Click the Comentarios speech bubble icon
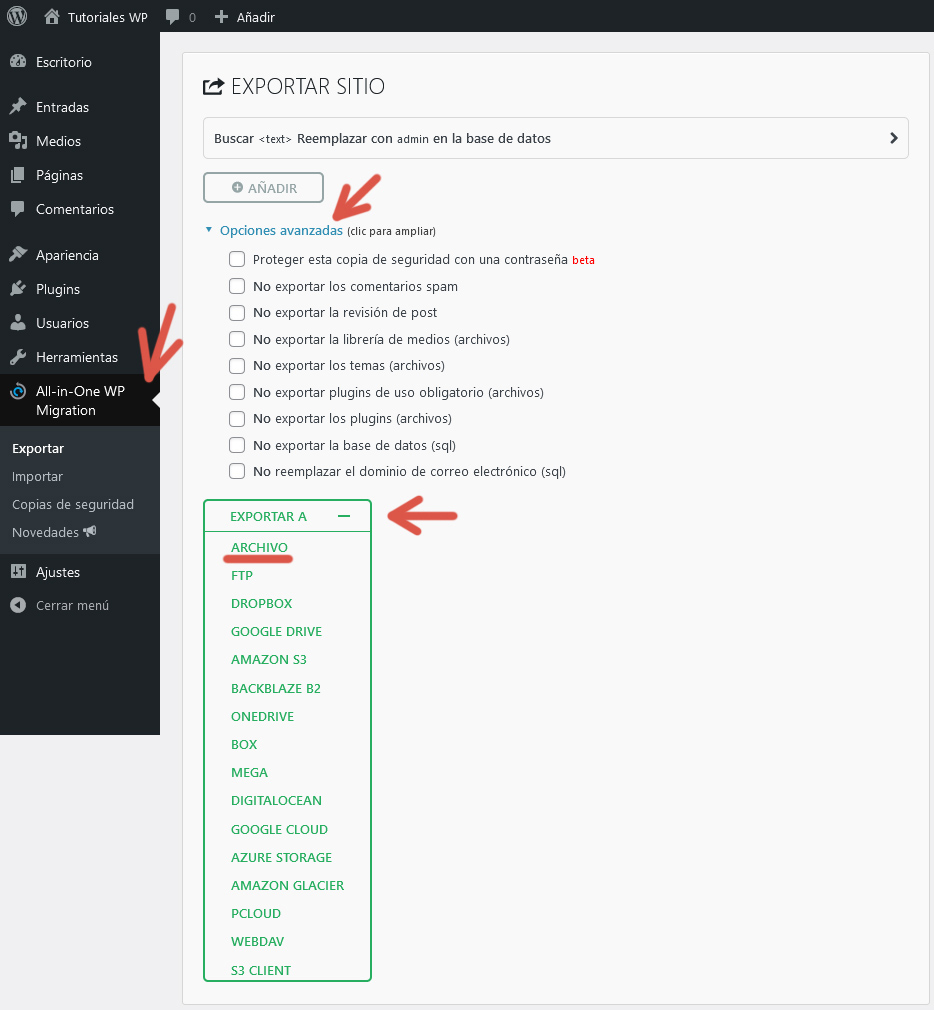Image resolution: width=934 pixels, height=1010 pixels. click(x=18, y=208)
